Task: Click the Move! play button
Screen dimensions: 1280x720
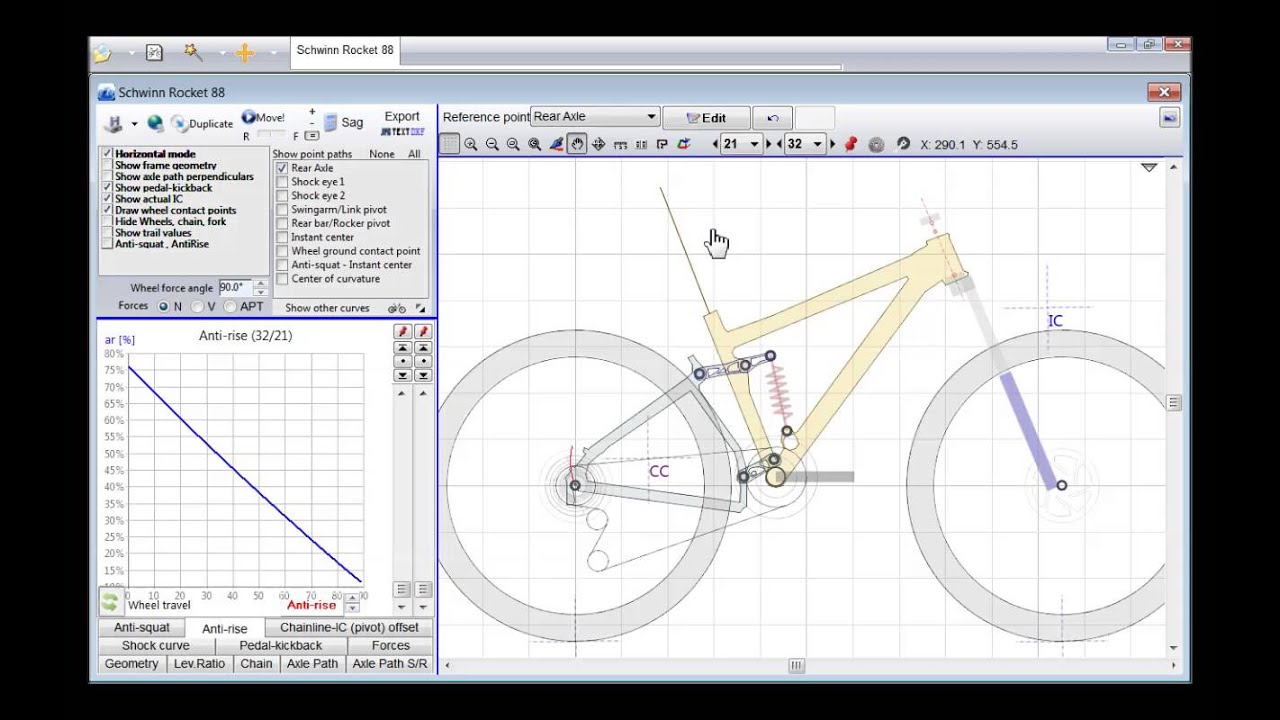Action: pos(263,118)
